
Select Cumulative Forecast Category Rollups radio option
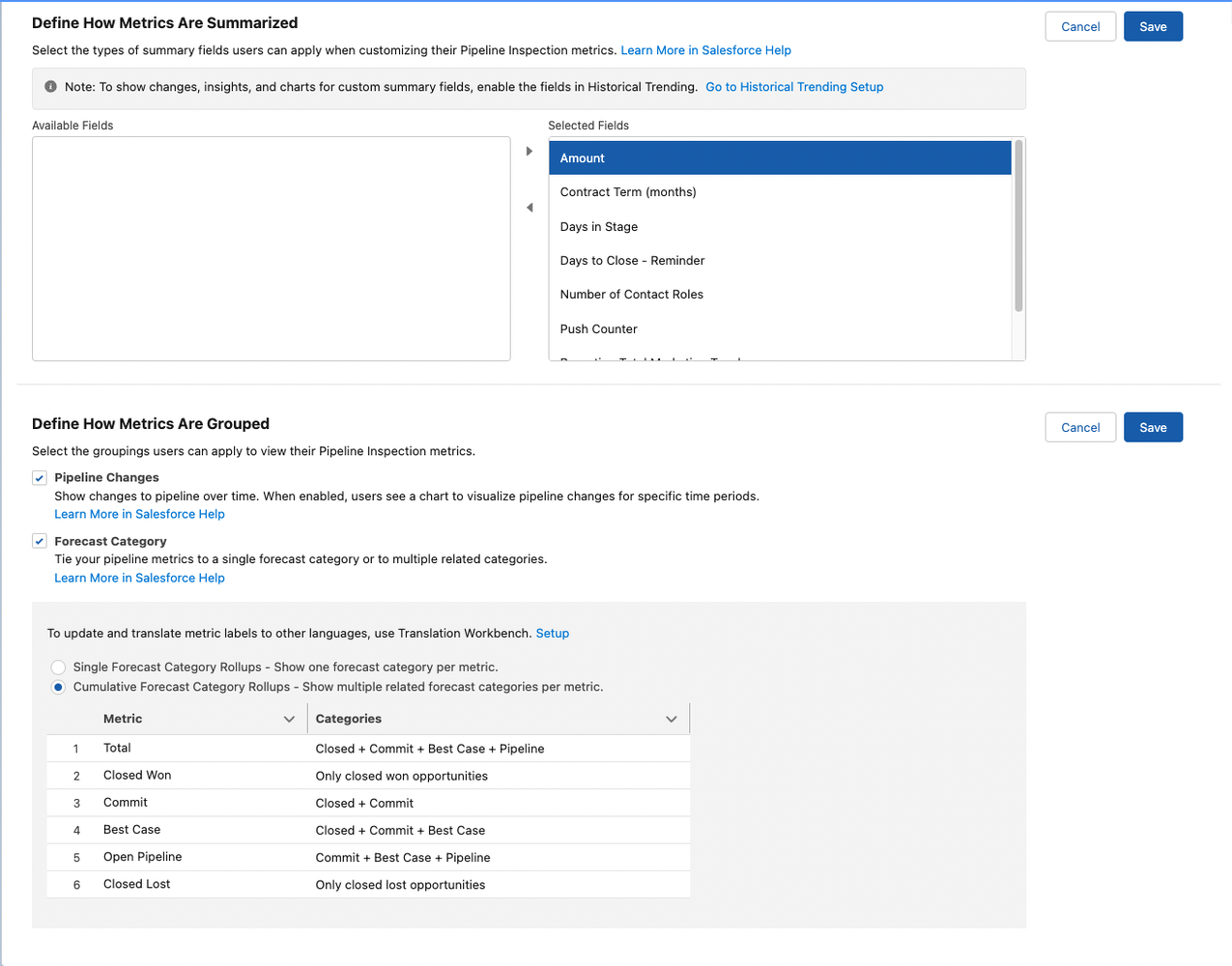(59, 688)
